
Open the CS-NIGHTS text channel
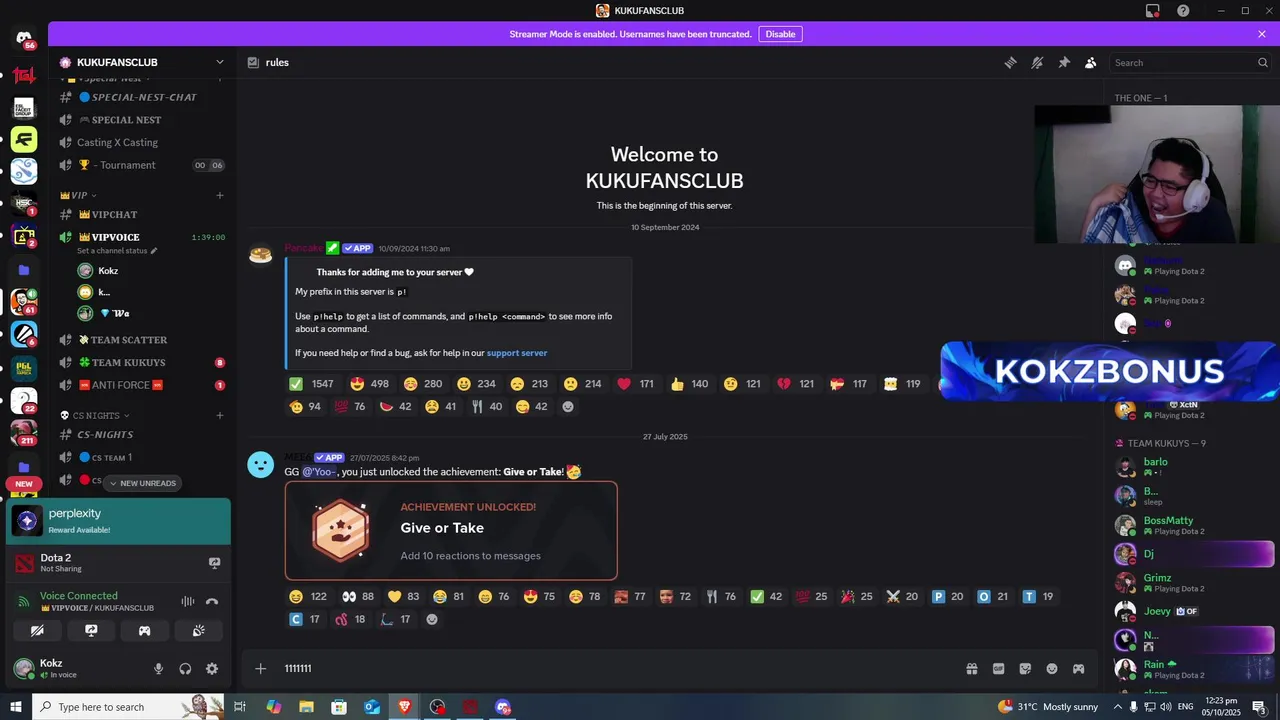coord(142,435)
